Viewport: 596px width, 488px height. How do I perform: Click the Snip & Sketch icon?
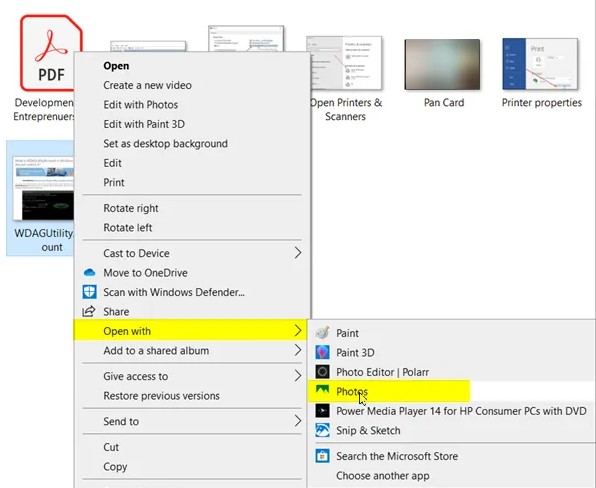pos(322,430)
